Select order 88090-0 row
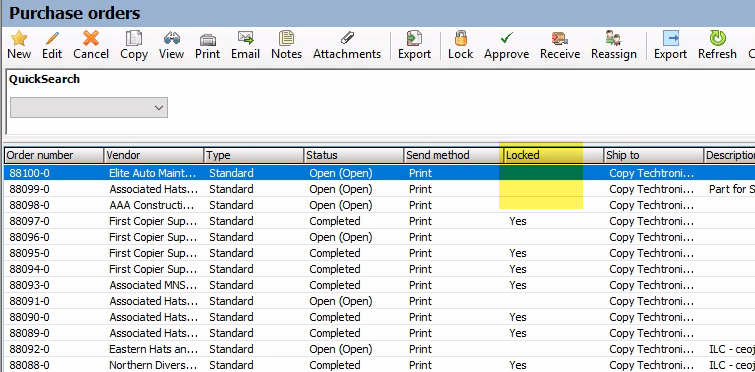 (x=379, y=317)
